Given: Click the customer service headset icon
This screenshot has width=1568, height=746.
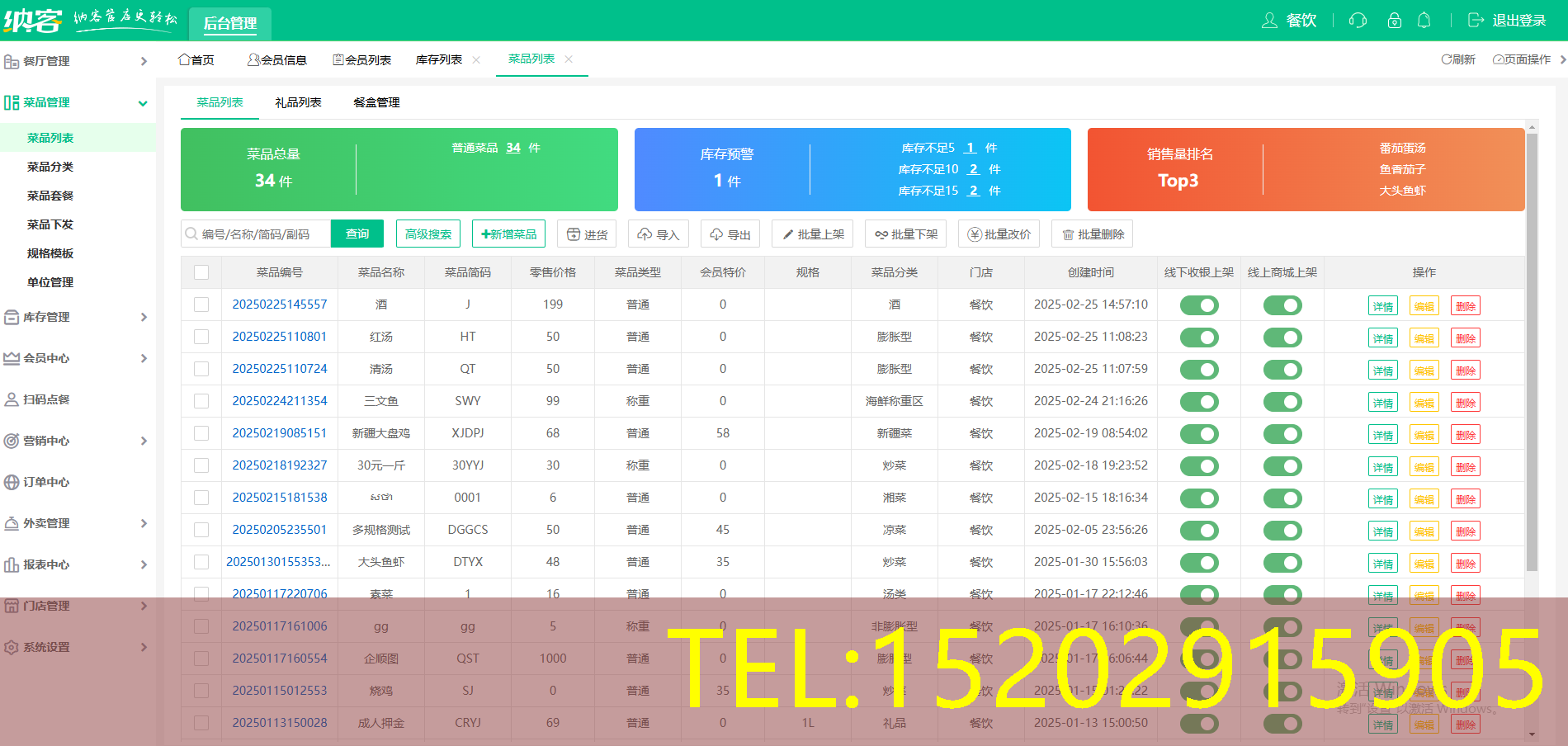Looking at the screenshot, I should 1357,21.
